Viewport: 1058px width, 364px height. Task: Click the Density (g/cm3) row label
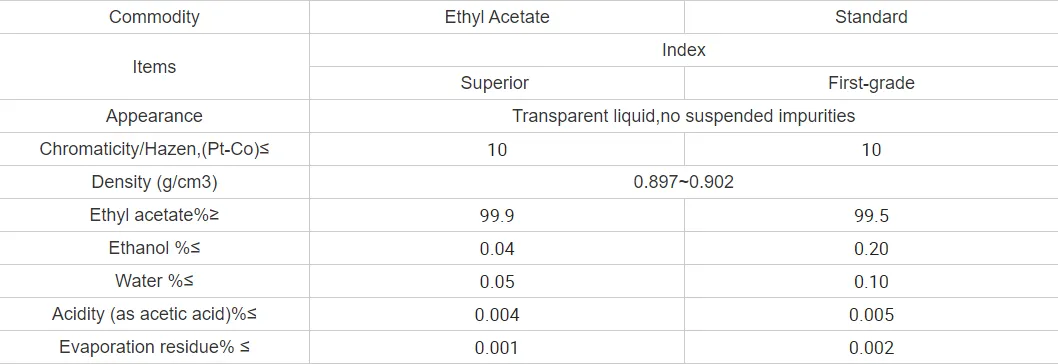[155, 182]
